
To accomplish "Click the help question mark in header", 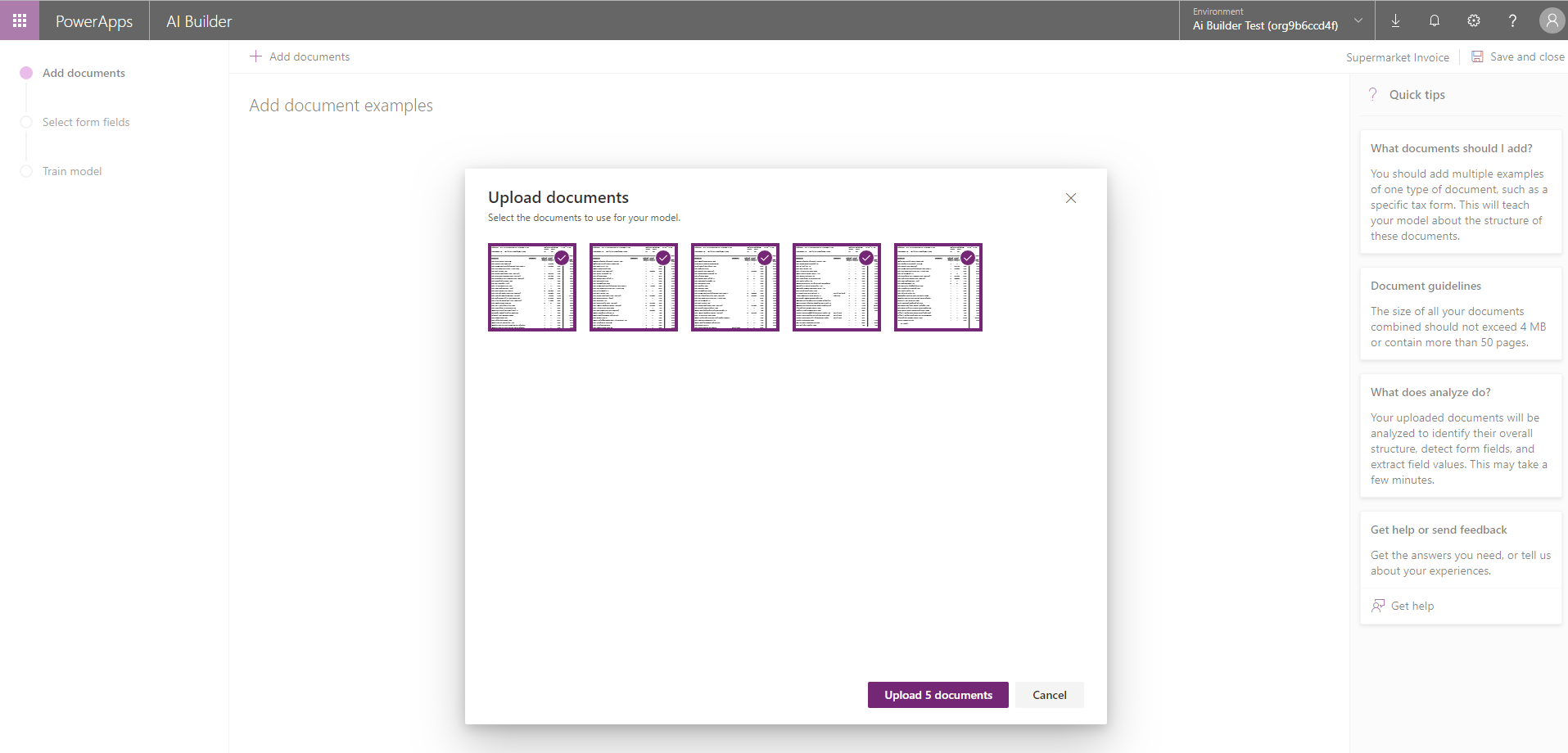I will pyautogui.click(x=1512, y=20).
